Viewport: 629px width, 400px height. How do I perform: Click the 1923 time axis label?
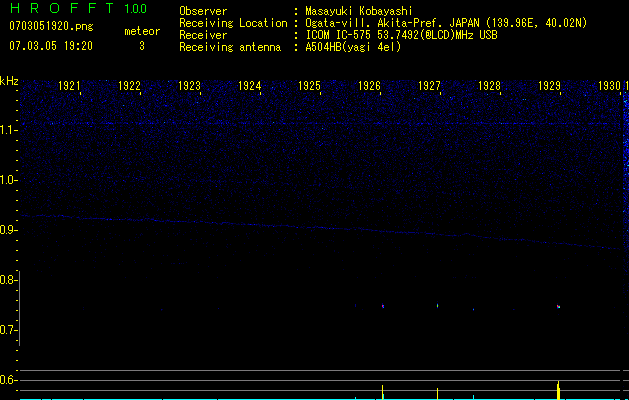189,86
